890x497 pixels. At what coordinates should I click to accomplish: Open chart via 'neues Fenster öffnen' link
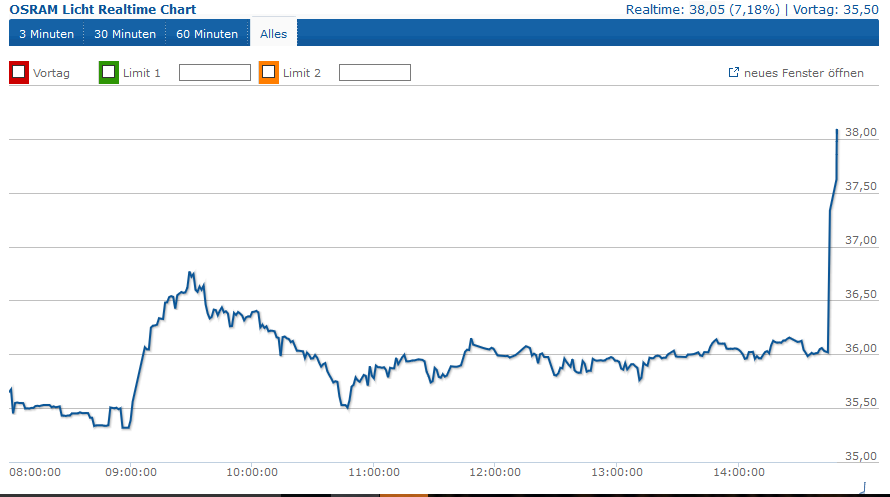[803, 73]
